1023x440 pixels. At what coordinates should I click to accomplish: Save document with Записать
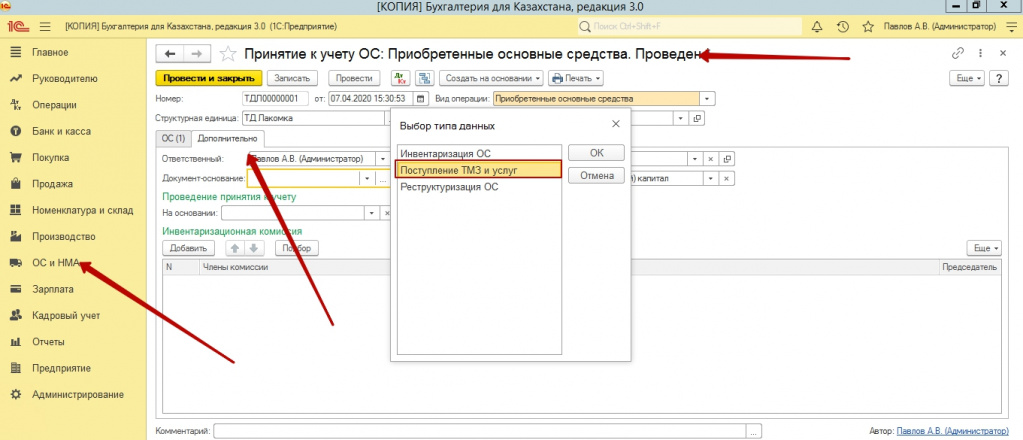(x=292, y=78)
